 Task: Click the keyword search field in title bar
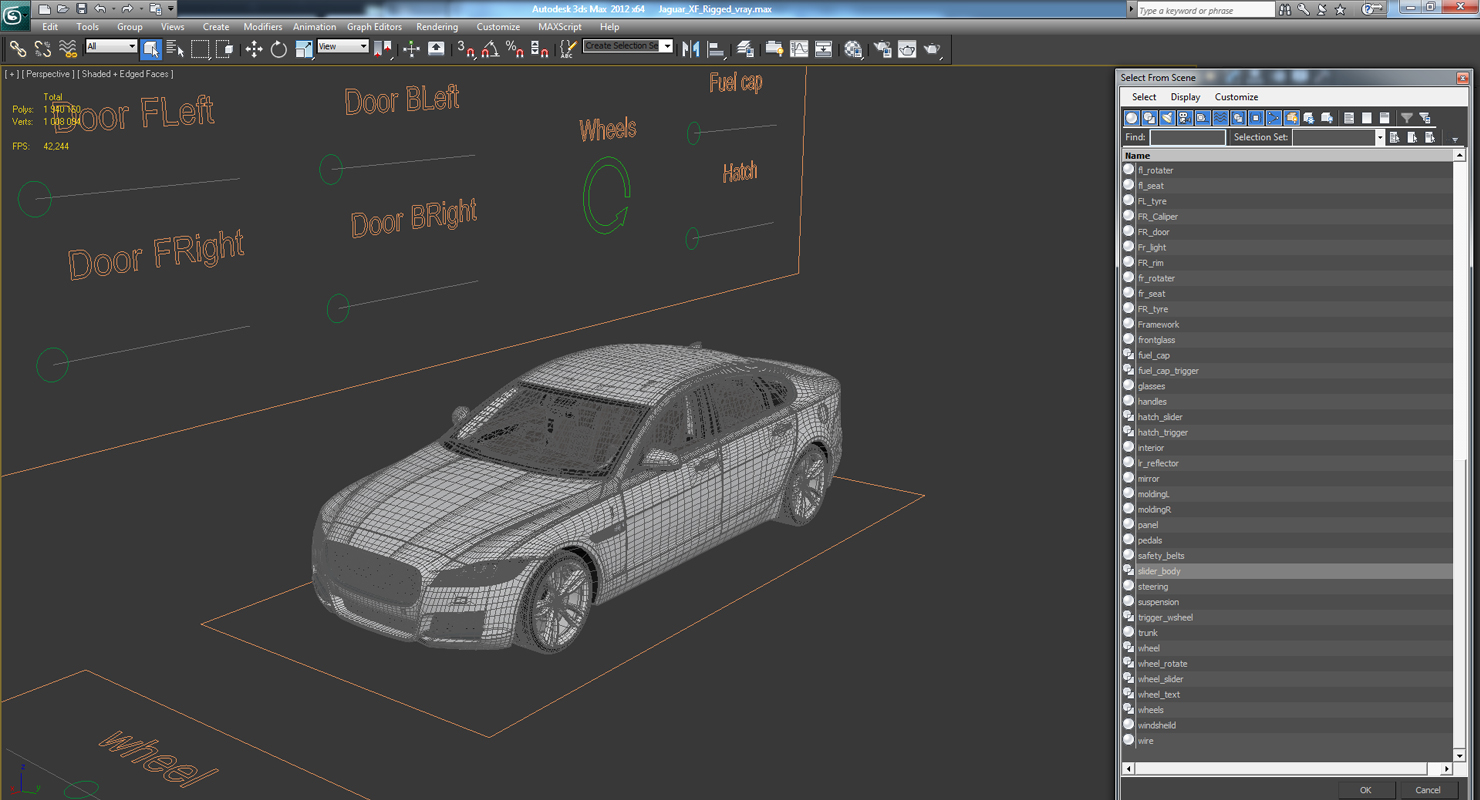point(1204,10)
